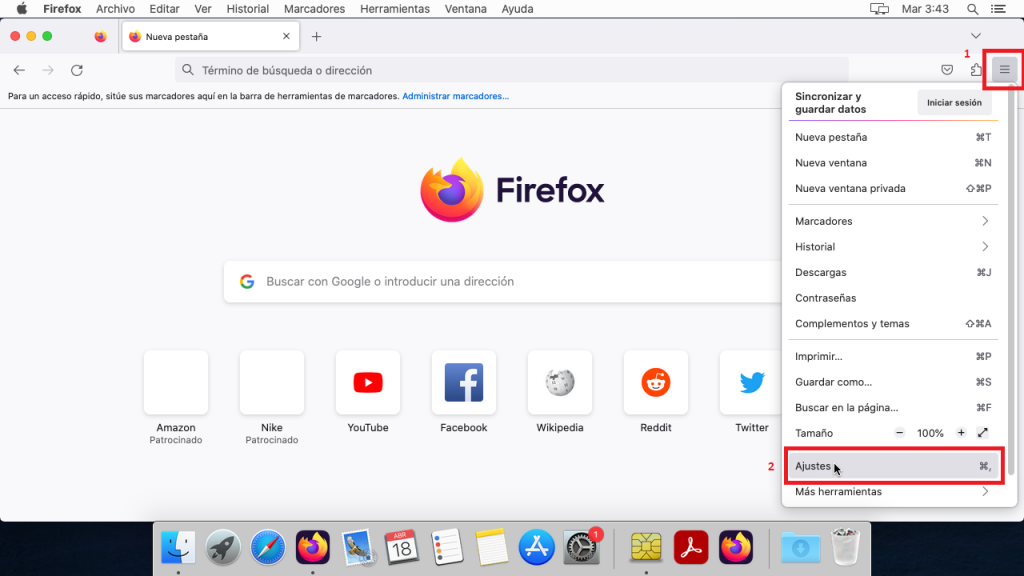Click the Firefox View pinned icon
This screenshot has height=576, width=1024.
(100, 37)
